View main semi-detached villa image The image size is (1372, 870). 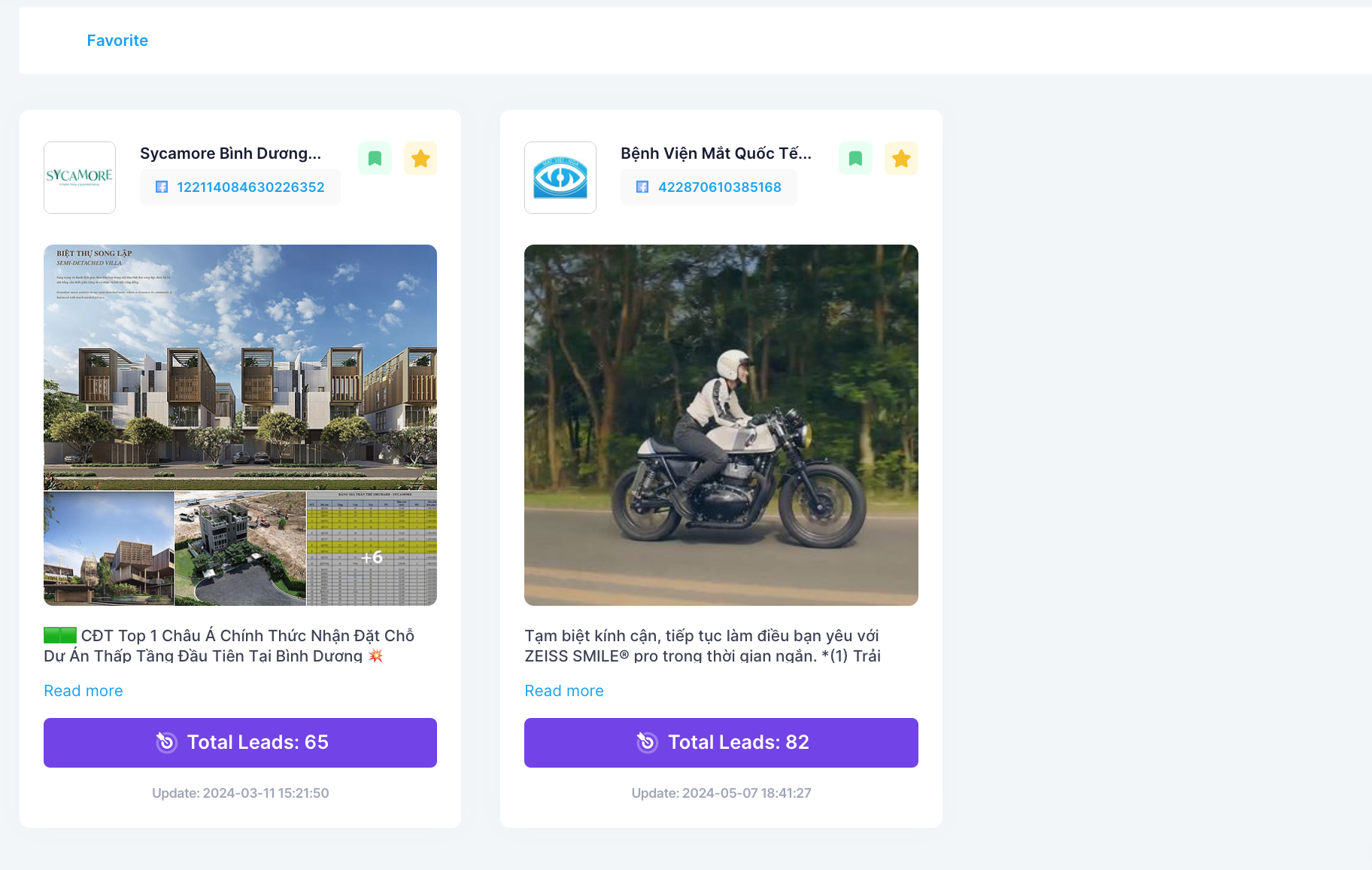[x=240, y=367]
